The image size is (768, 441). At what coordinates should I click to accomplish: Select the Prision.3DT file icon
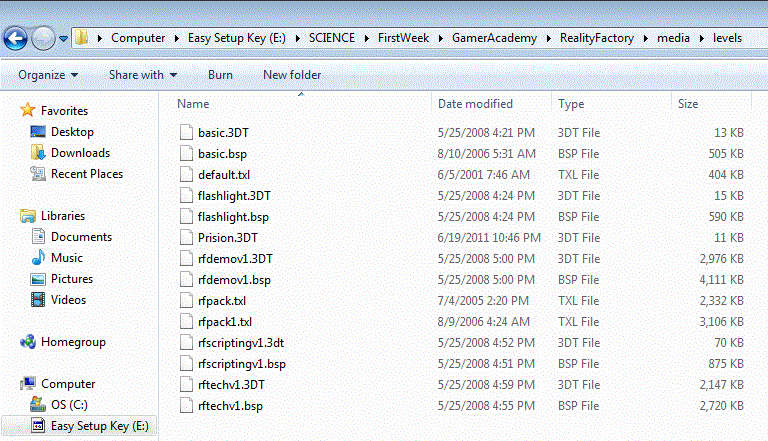[x=185, y=237]
